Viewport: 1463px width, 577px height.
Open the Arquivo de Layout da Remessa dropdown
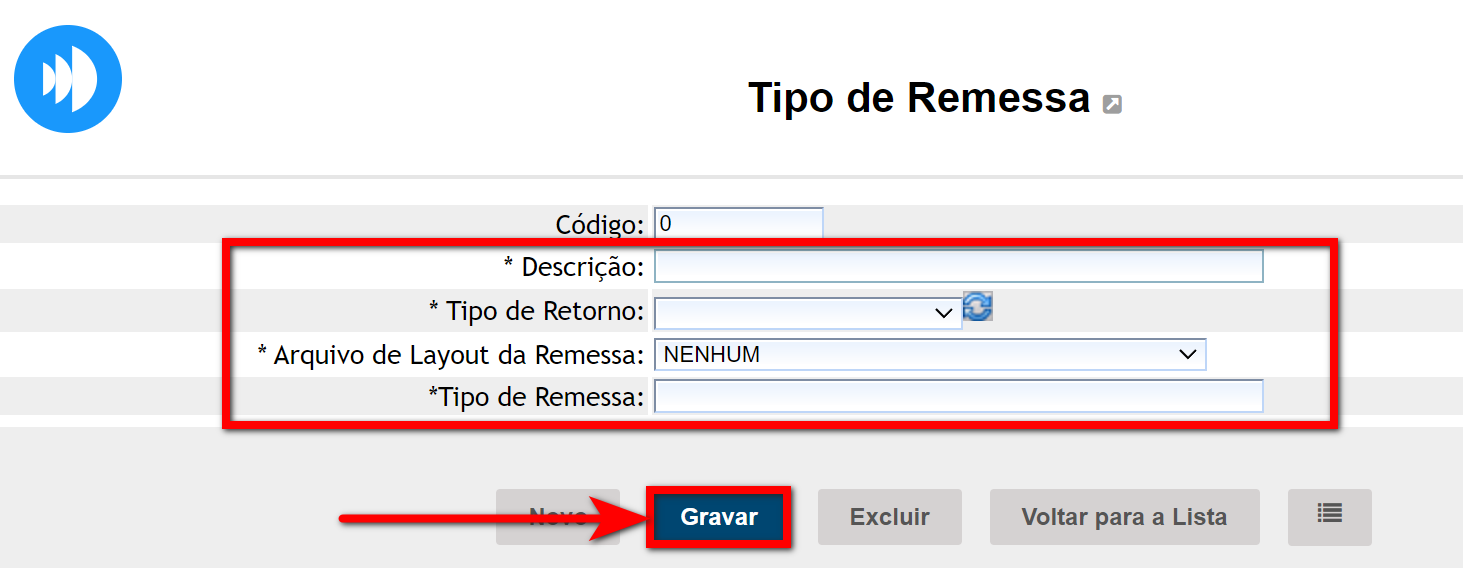[x=929, y=354]
